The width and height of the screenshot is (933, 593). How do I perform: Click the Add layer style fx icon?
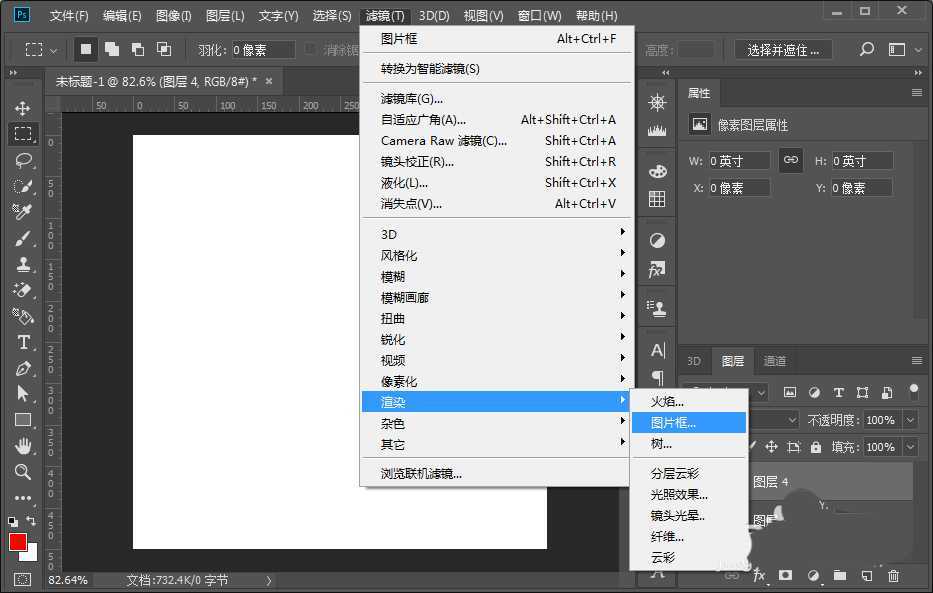[758, 576]
